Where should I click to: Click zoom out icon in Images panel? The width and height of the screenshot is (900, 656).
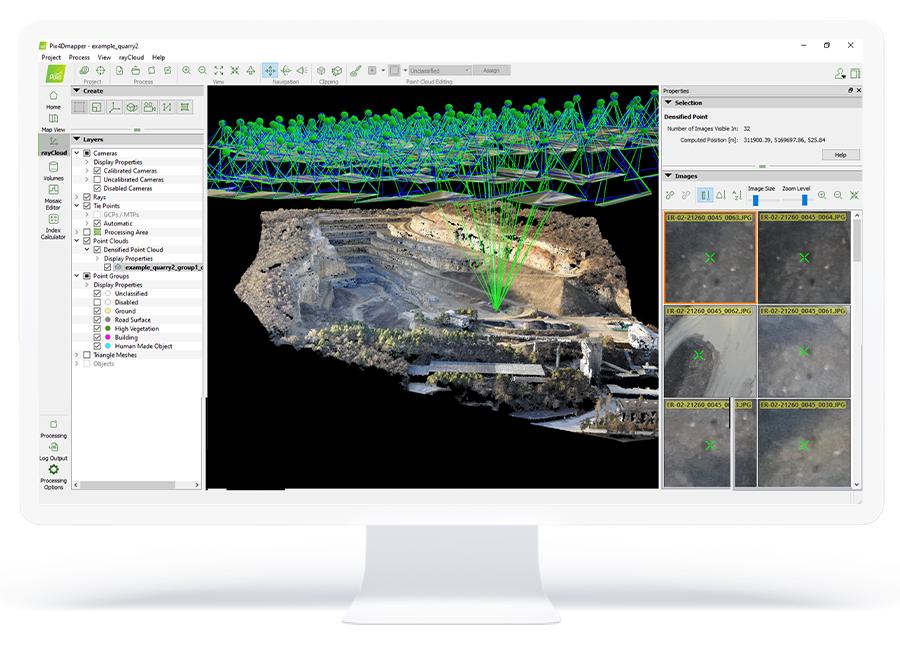tap(838, 195)
